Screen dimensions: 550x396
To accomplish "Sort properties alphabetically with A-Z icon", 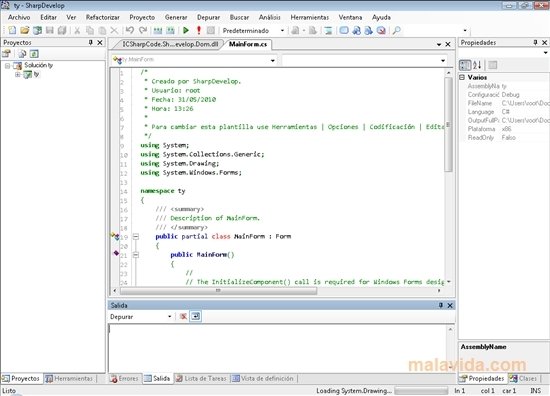I will coord(477,65).
